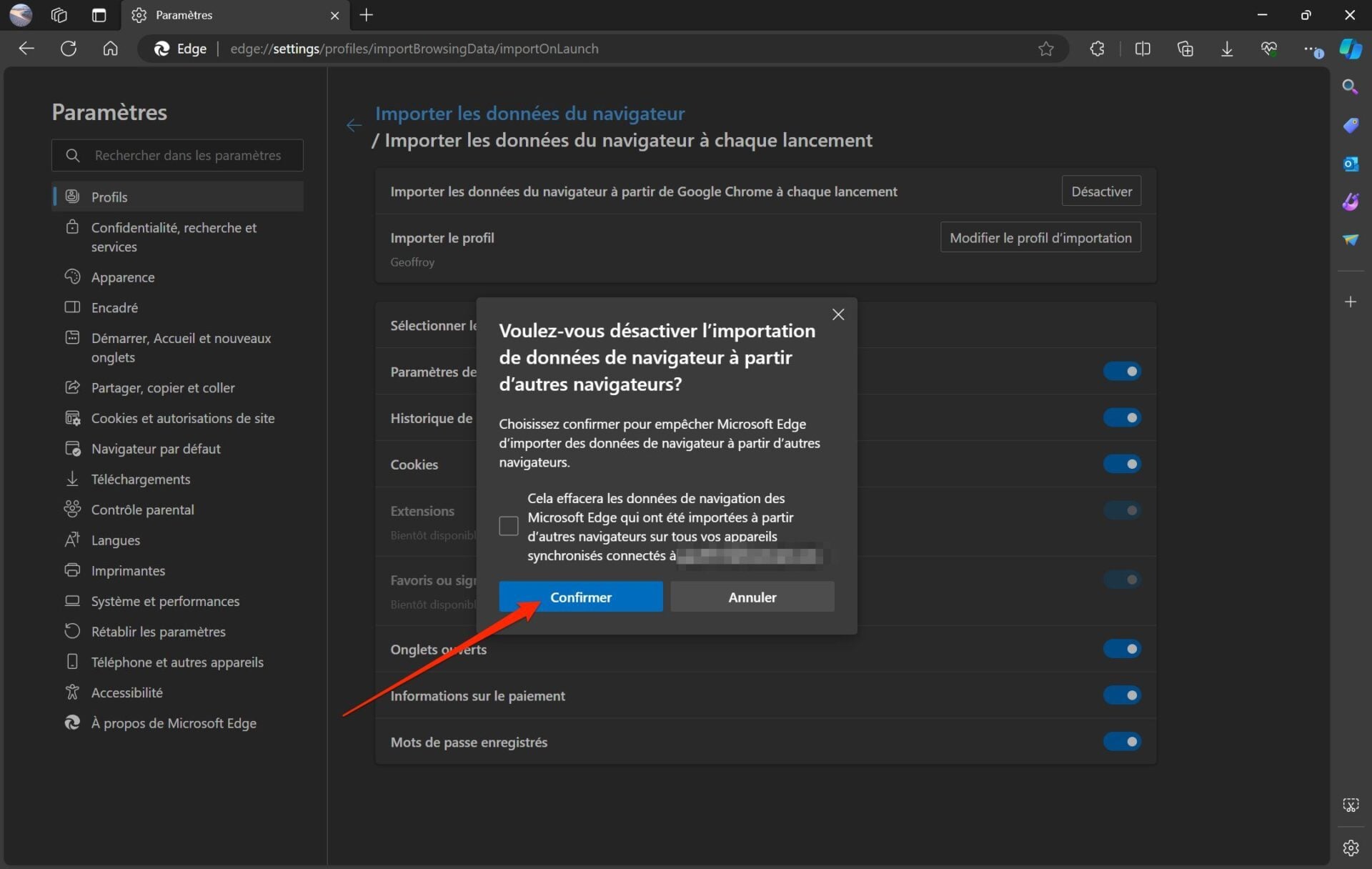This screenshot has height=869, width=1372.
Task: Click the Copilot icon in toolbar
Action: coord(1350,49)
